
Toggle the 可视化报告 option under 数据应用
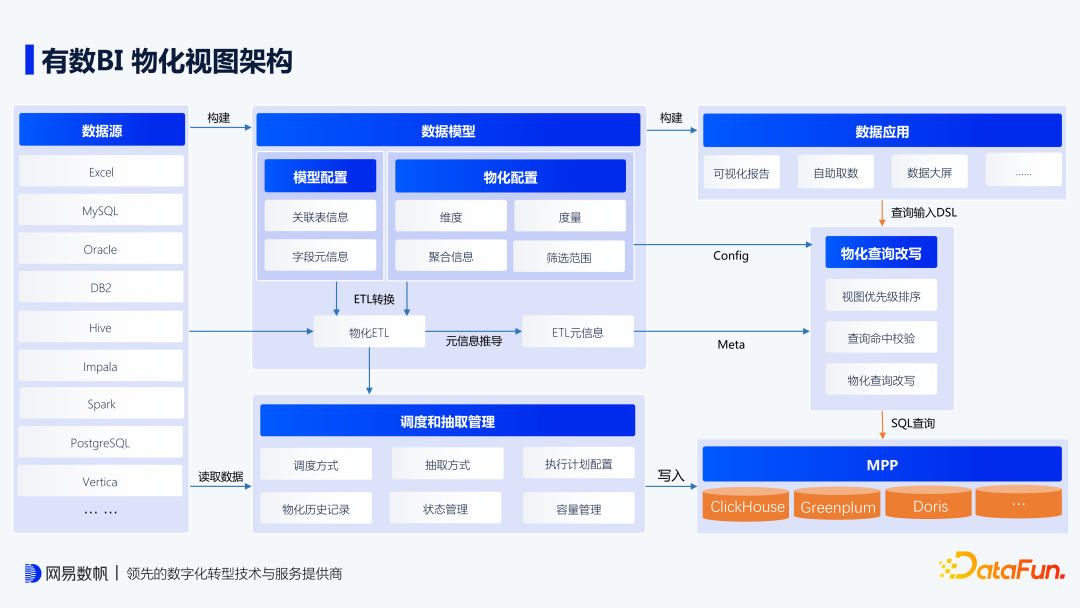(741, 171)
